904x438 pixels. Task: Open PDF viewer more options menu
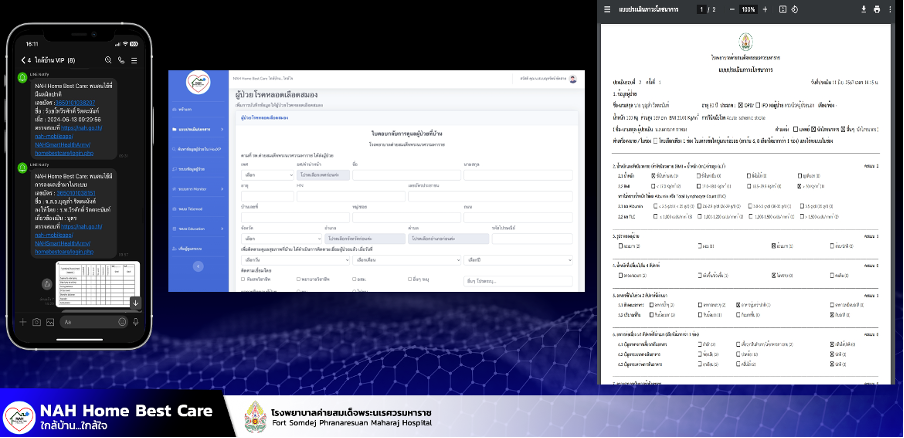click(x=890, y=9)
